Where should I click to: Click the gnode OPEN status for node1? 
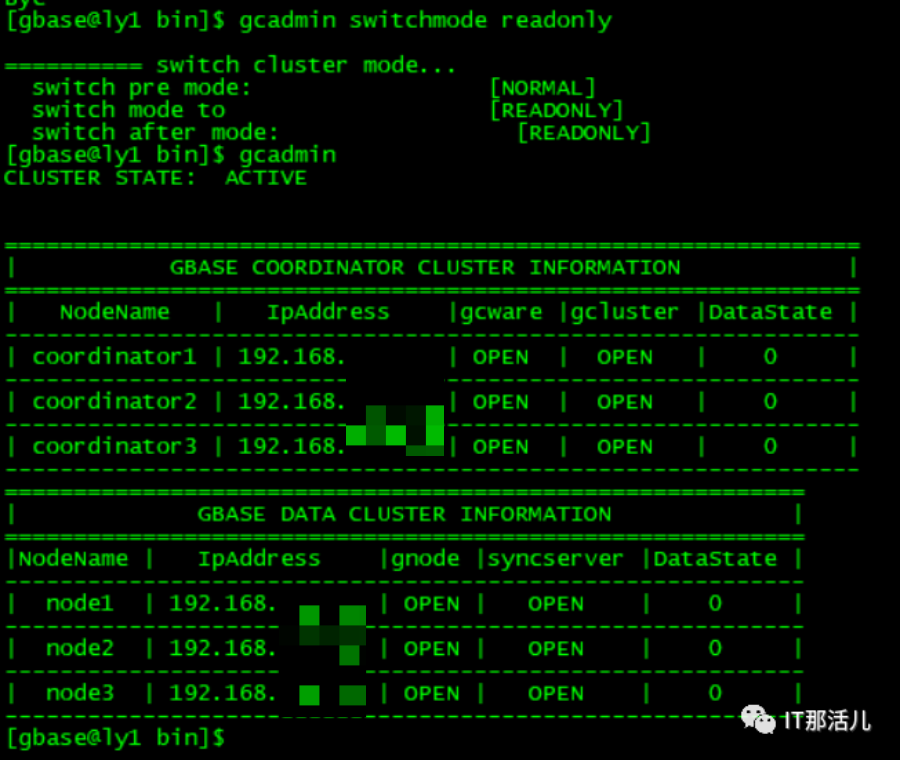[x=432, y=604]
